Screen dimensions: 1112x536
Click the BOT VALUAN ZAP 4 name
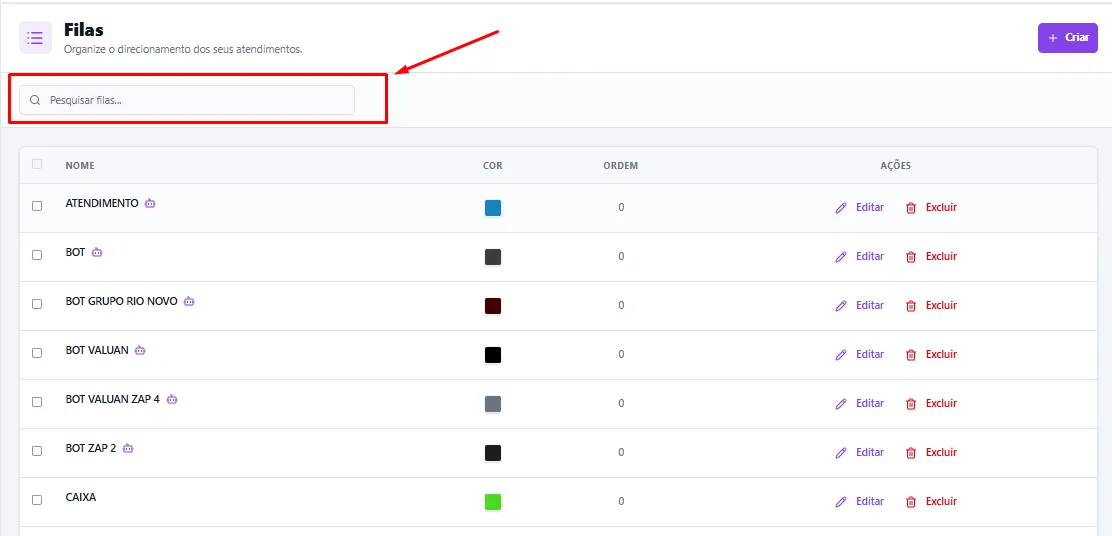tap(113, 399)
